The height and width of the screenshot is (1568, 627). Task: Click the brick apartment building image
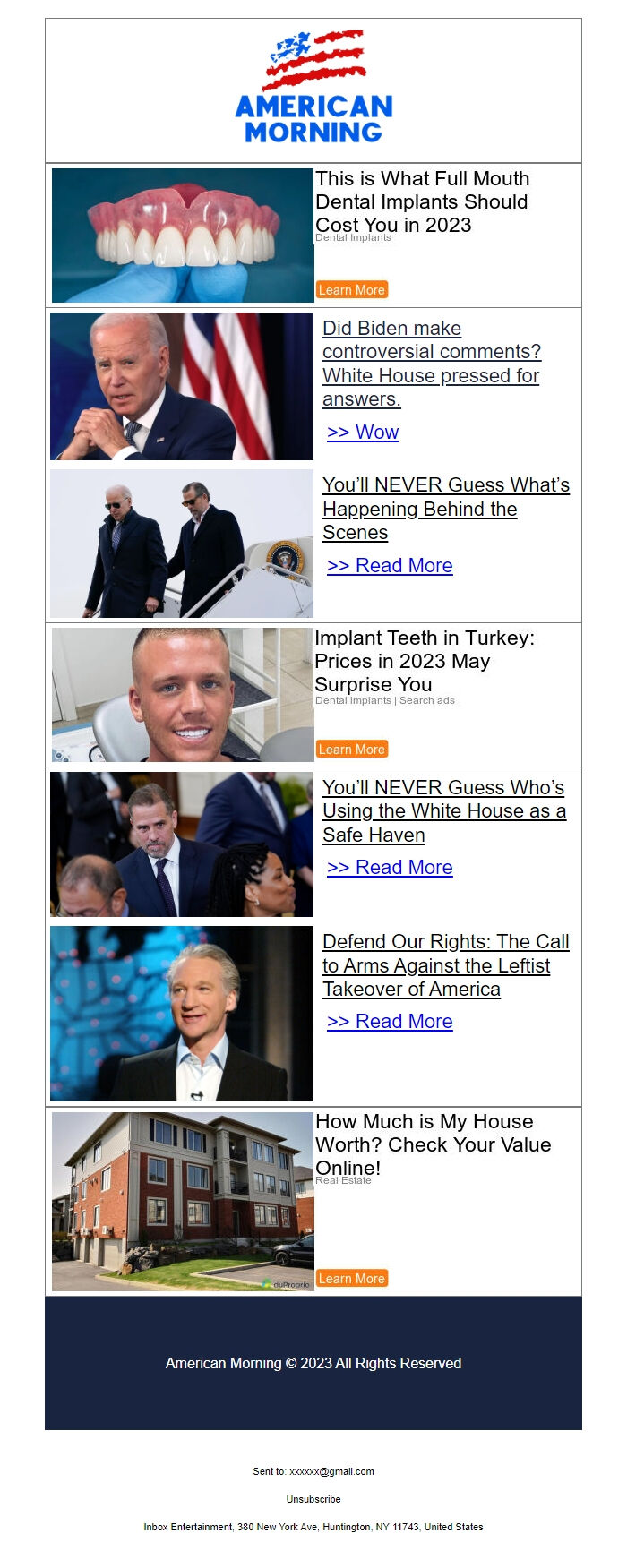(183, 1202)
